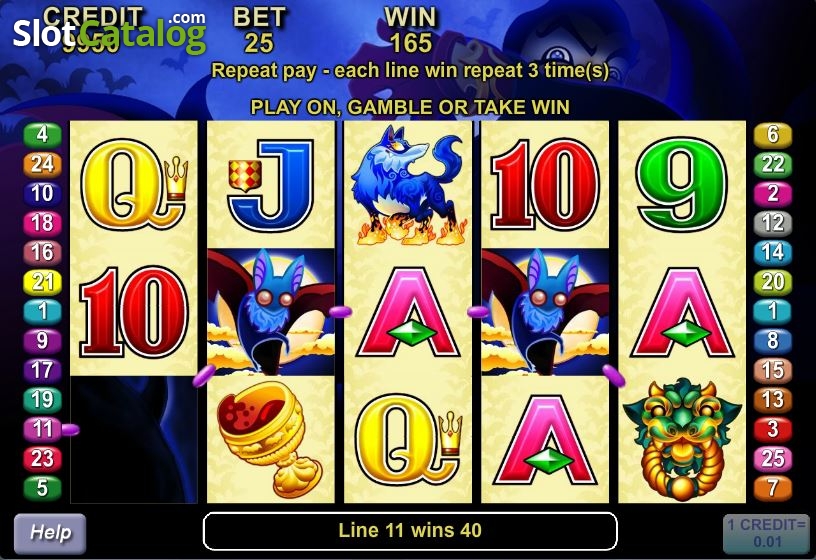The width and height of the screenshot is (816, 560).
Task: Select payline 12 grey marker
Action: coord(773,223)
